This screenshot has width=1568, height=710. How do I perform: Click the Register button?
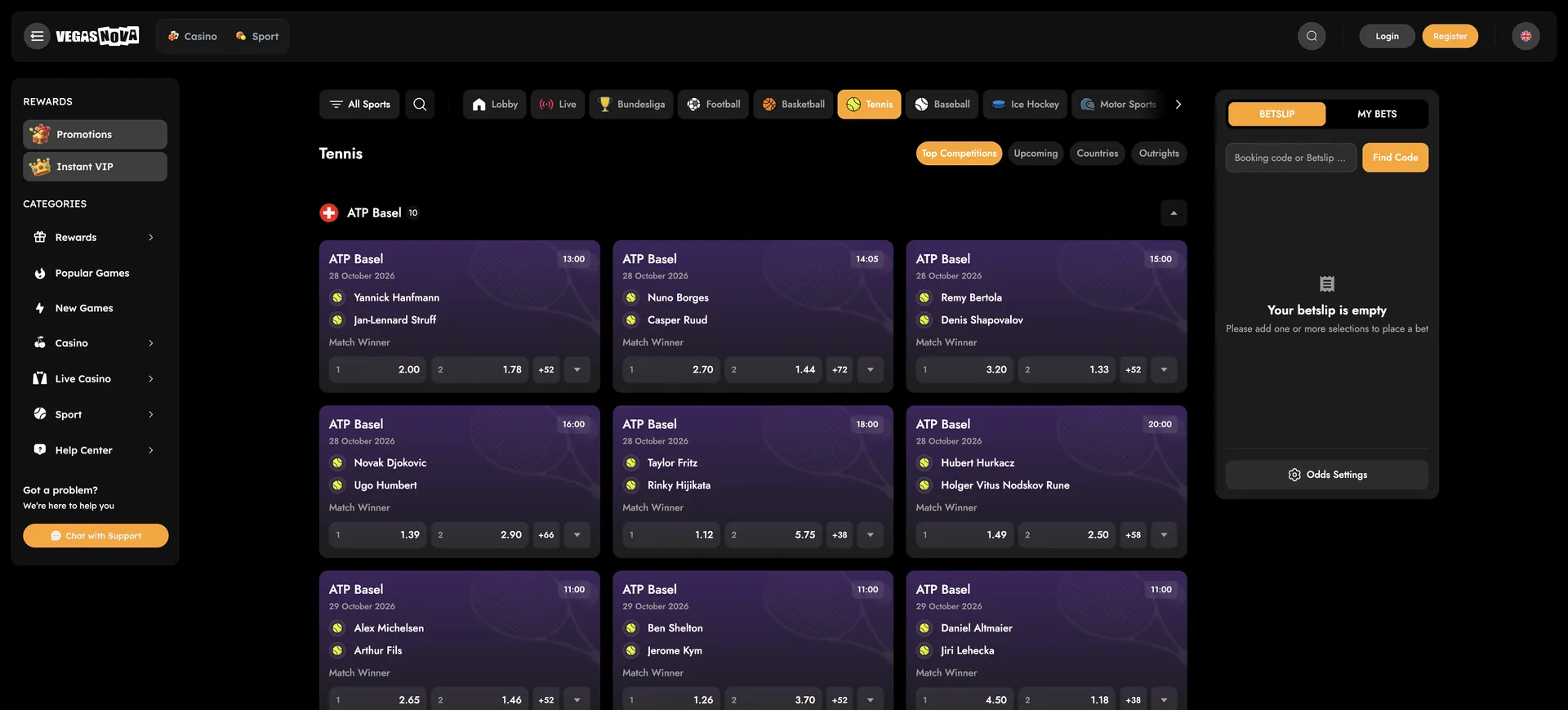tap(1450, 36)
